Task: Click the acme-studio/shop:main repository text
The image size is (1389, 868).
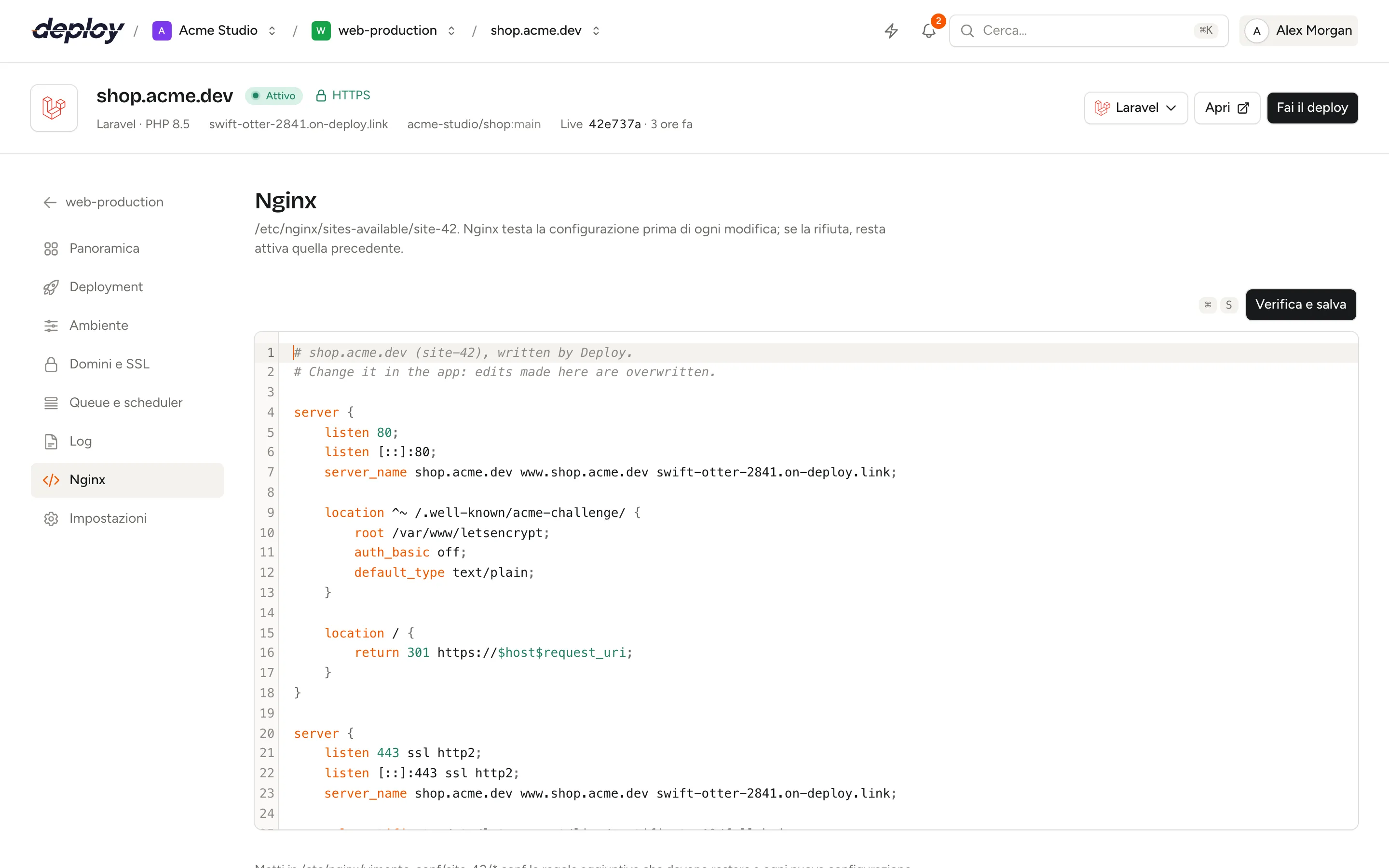Action: pos(474,124)
